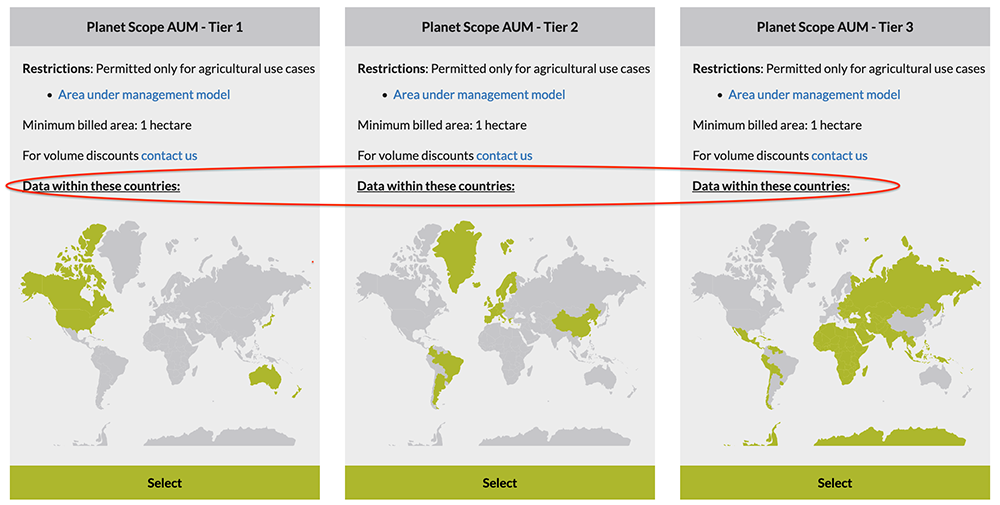This screenshot has height=505, width=1000.
Task: Click the Planet Scope AUM - Tier 3 header
Action: [x=835, y=27]
